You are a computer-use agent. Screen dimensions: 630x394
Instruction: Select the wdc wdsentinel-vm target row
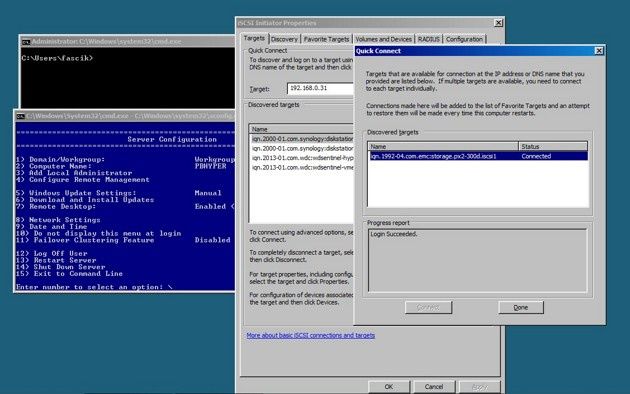pyautogui.click(x=302, y=167)
